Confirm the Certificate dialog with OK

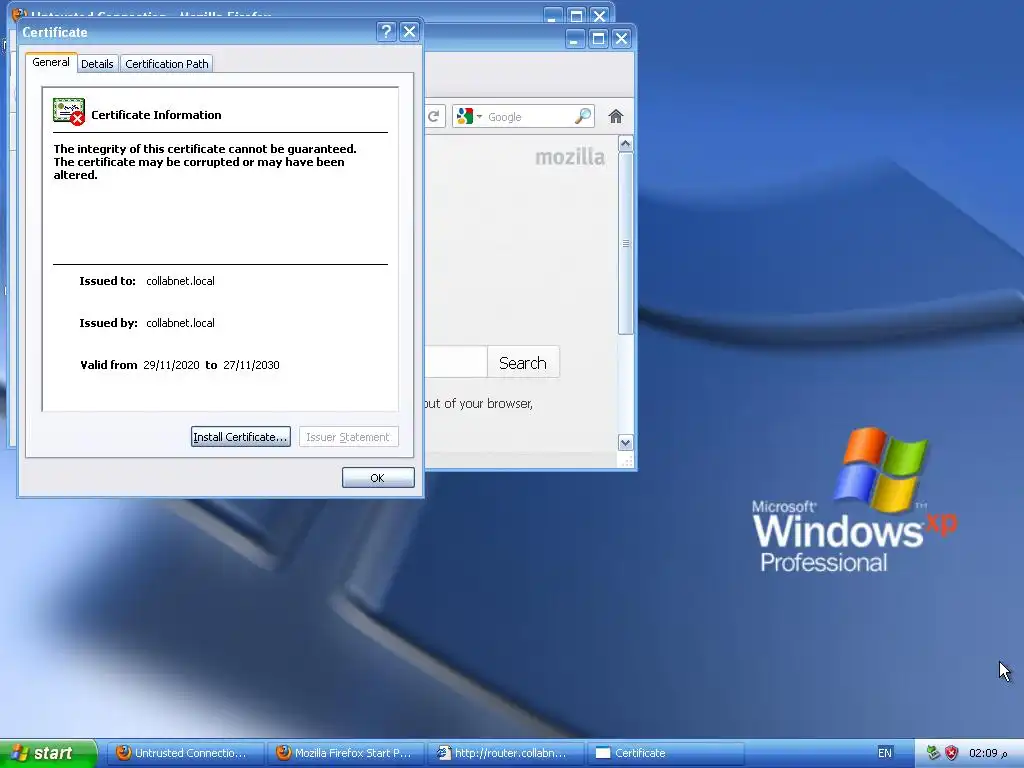click(378, 477)
